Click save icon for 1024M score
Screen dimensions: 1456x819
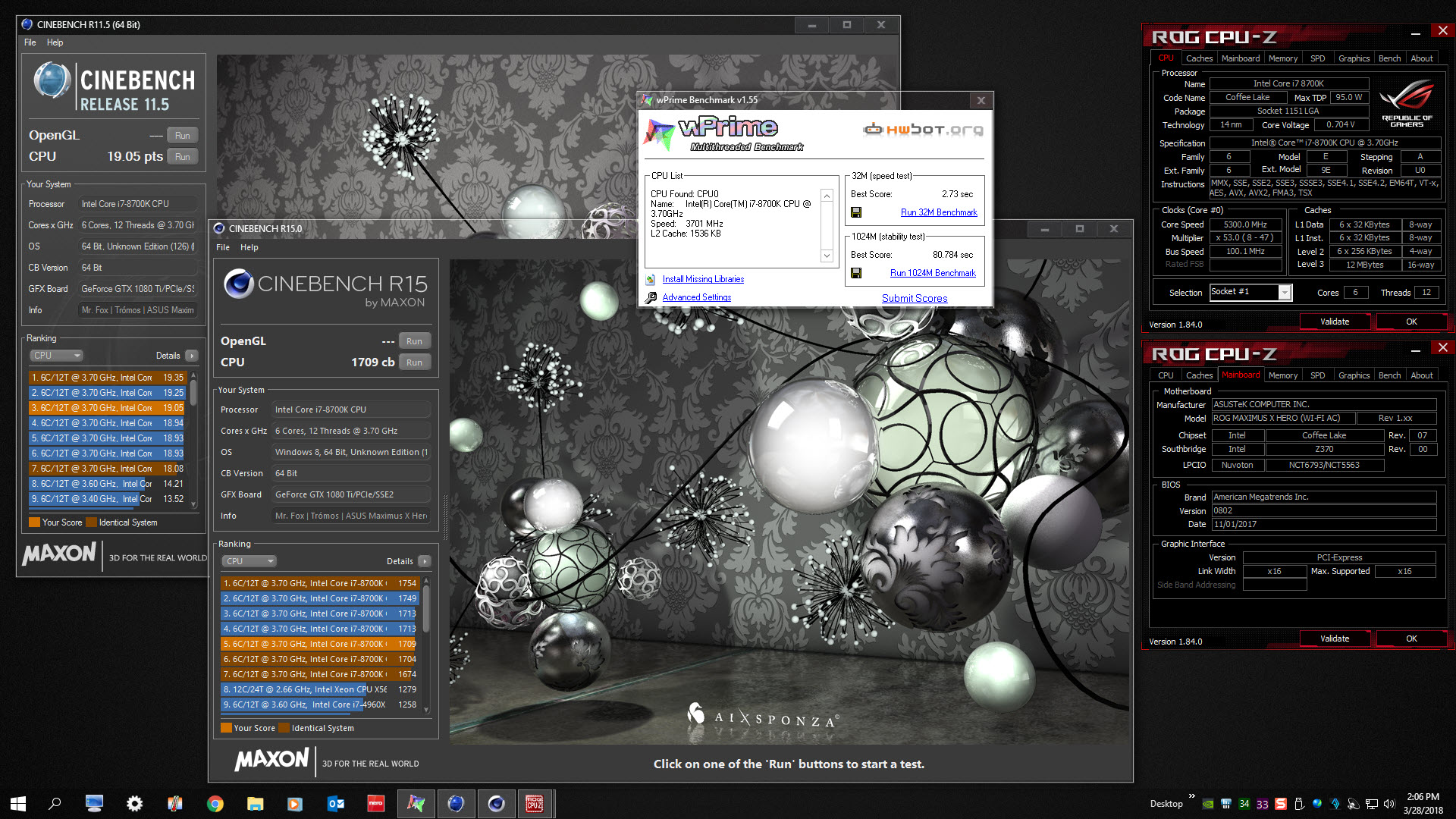[856, 273]
